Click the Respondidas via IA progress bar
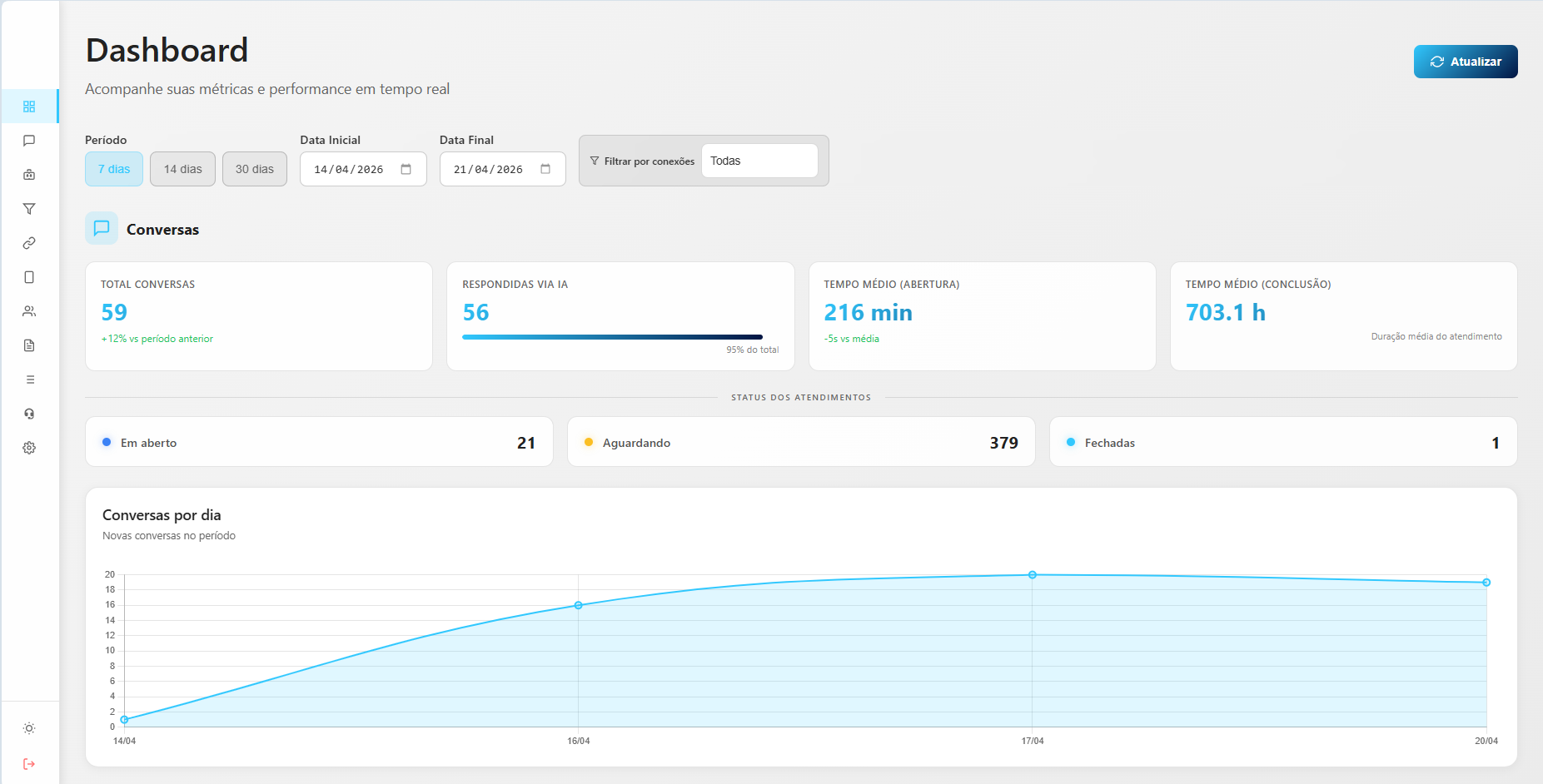 click(612, 337)
